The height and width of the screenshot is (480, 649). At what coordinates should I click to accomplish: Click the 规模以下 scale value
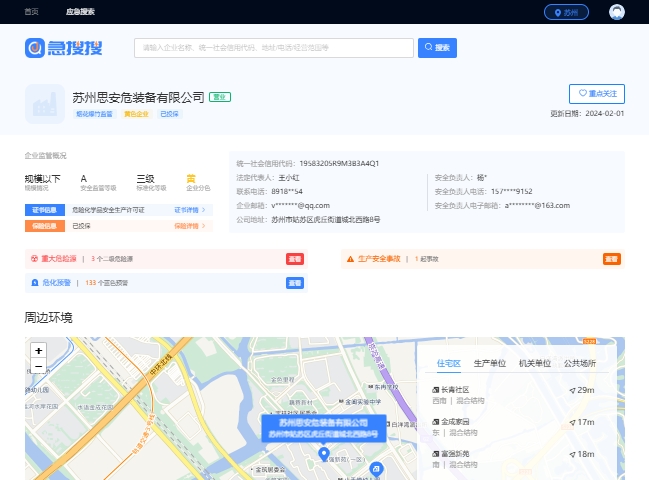pyautogui.click(x=43, y=178)
